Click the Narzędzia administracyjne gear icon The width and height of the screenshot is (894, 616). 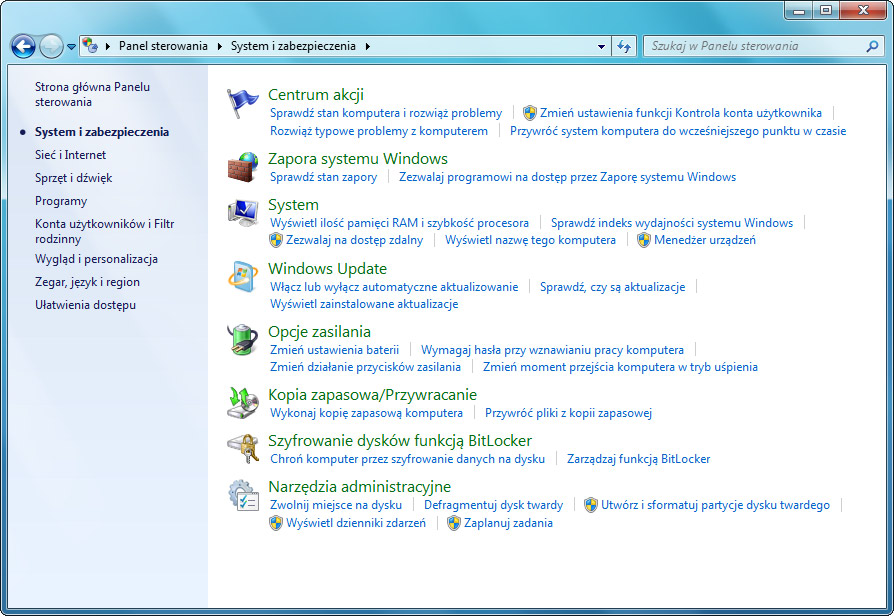tap(243, 495)
